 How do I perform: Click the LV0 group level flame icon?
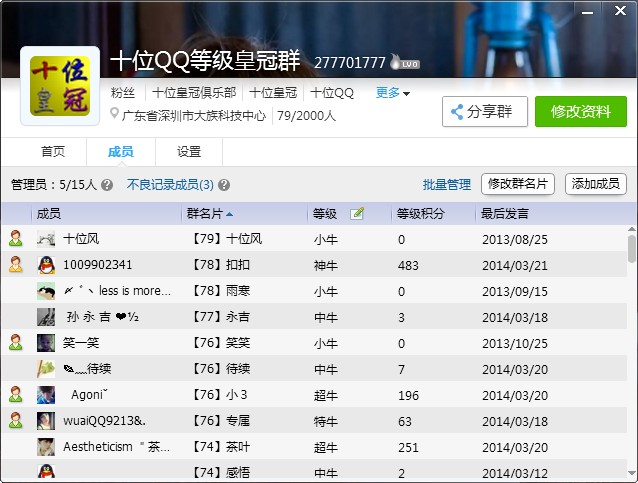coord(404,62)
